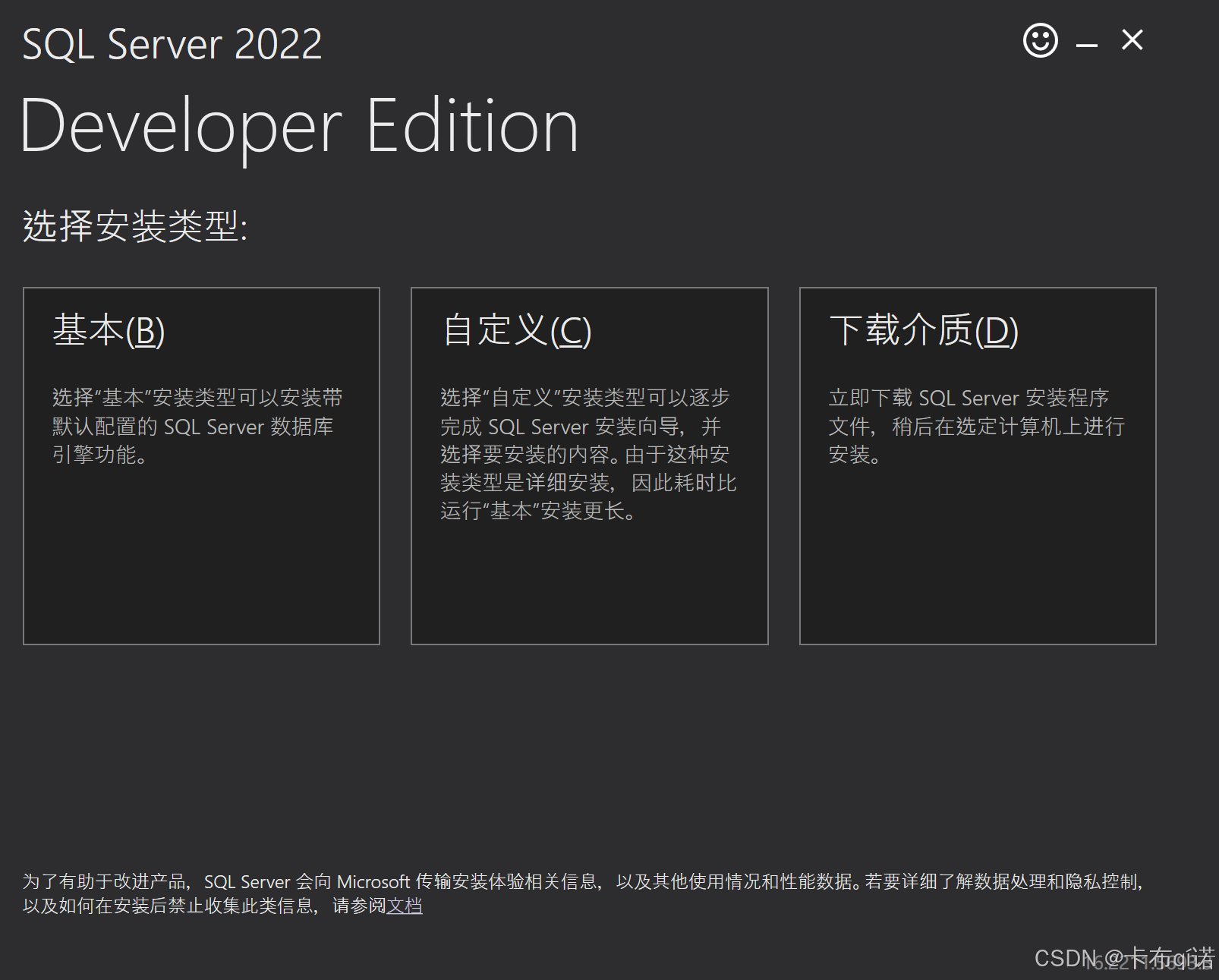The height and width of the screenshot is (980, 1219).
Task: Click the Custom card description paragraph
Action: pos(589,454)
